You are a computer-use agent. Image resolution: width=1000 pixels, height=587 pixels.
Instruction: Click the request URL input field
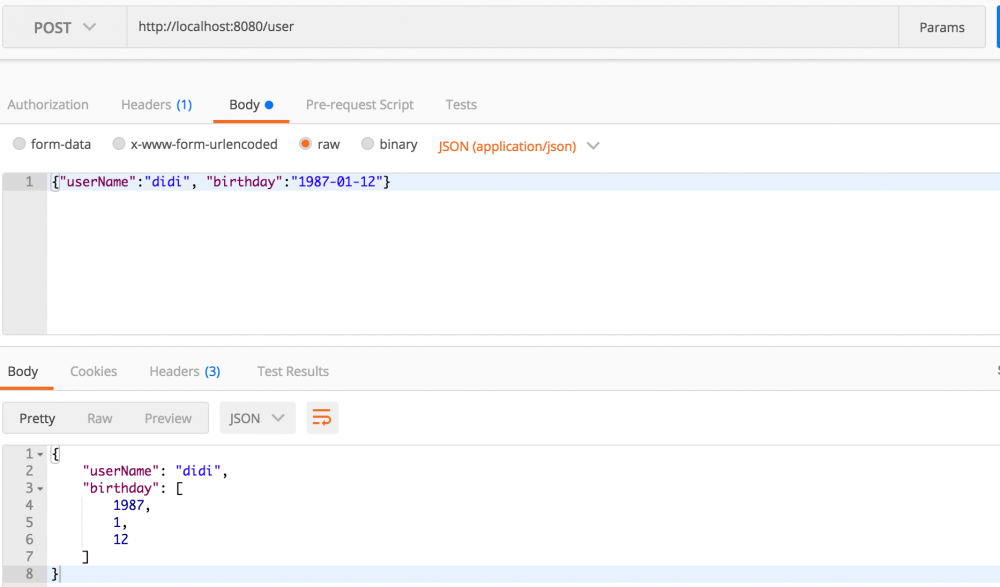click(513, 27)
